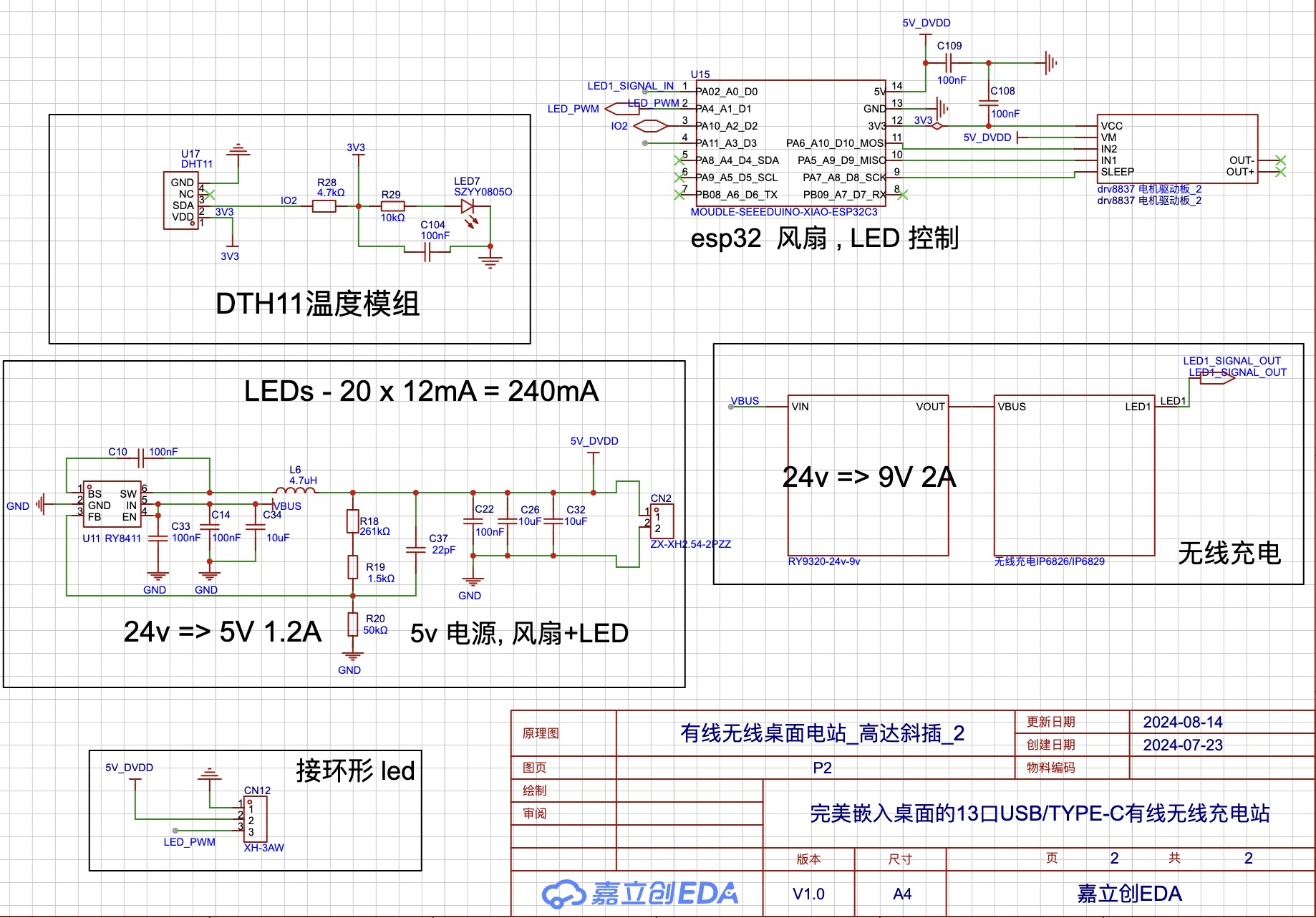This screenshot has width=1316, height=918.
Task: Click the 嘉立创EDA logo in title block
Action: pyautogui.click(x=639, y=894)
